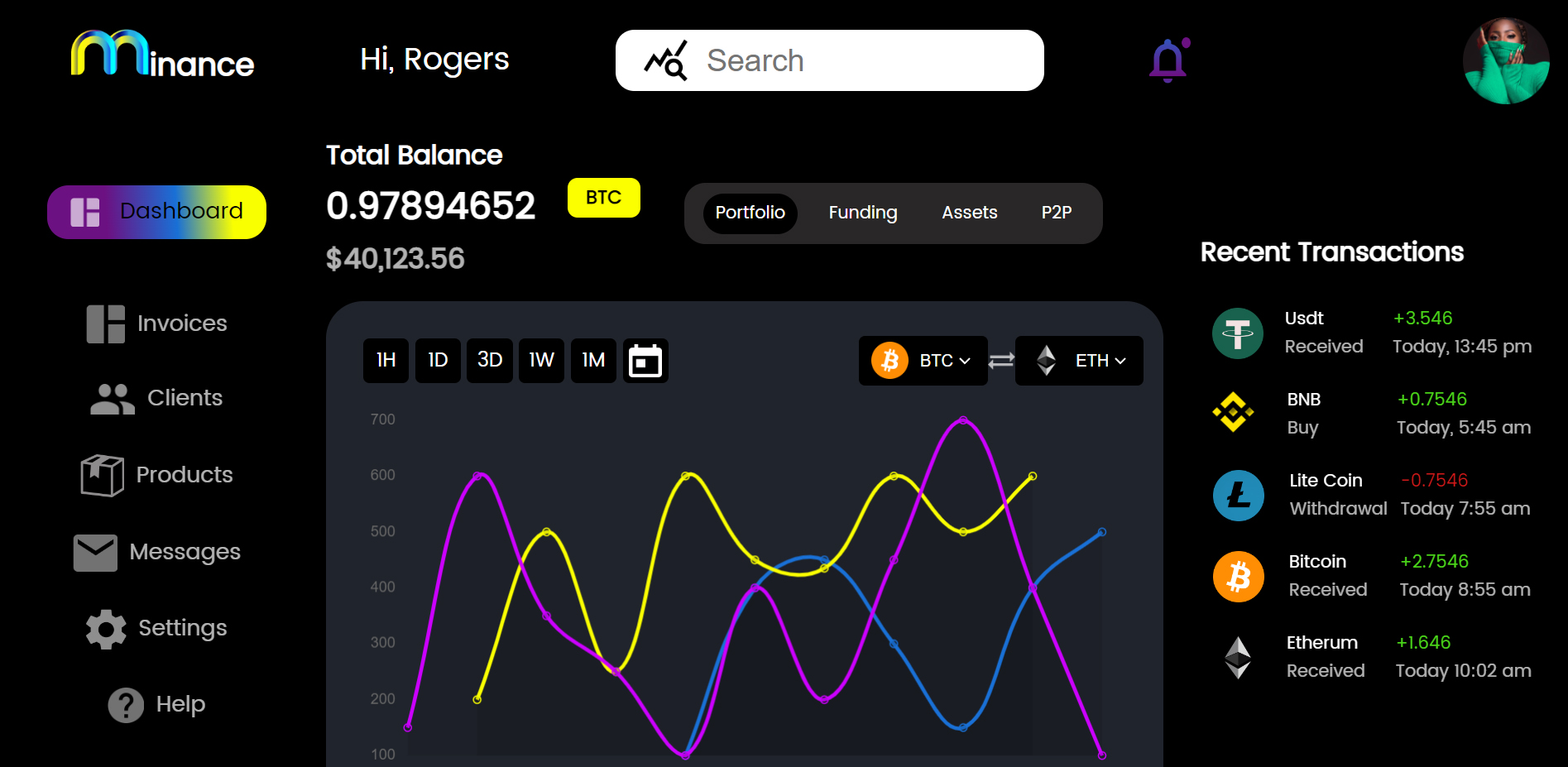
Task: Switch to the Assets tab
Action: pyautogui.click(x=970, y=213)
